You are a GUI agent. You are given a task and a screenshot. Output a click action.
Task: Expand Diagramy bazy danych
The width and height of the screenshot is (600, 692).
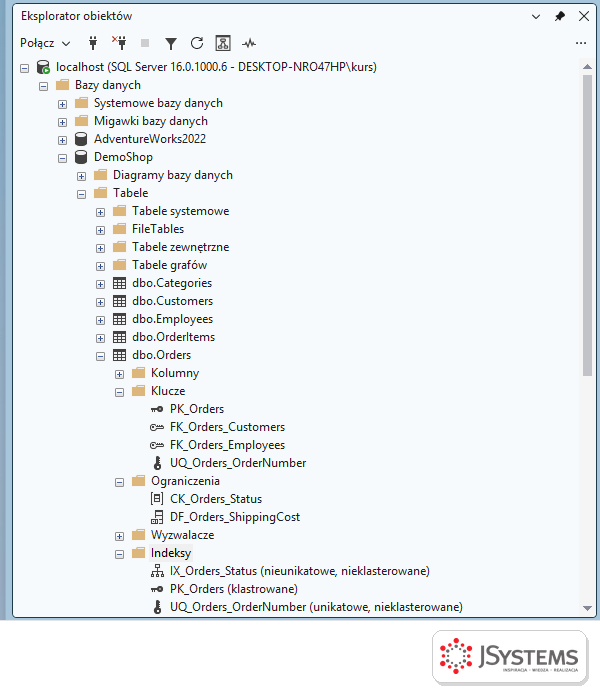81,176
